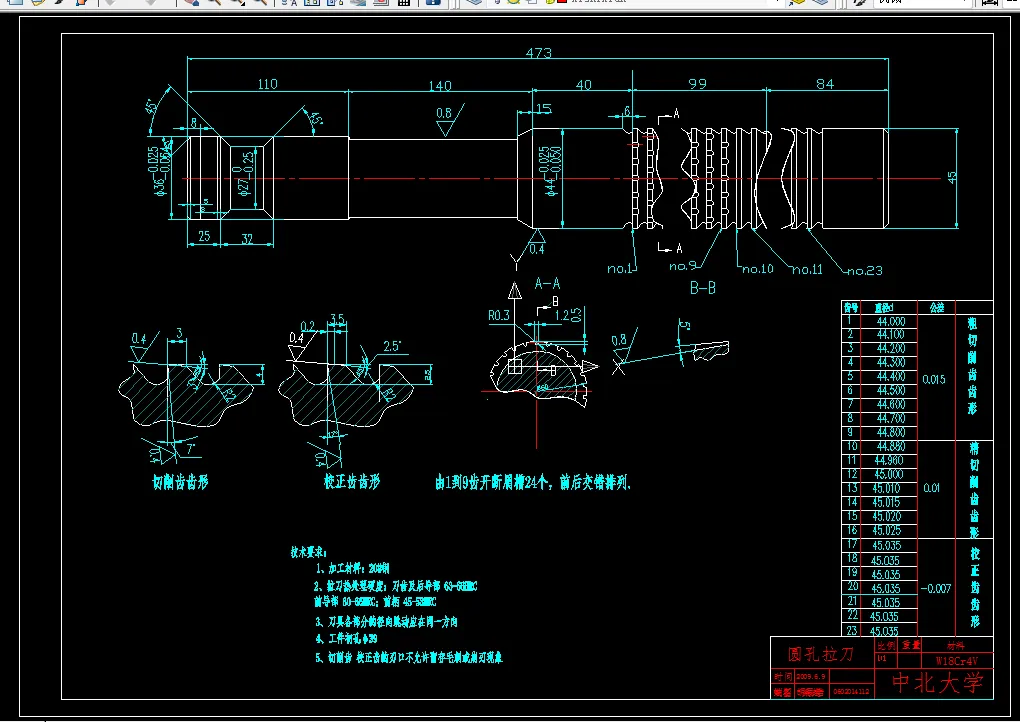Click the 25 dimension under the shank
The image size is (1020, 722).
point(204,236)
